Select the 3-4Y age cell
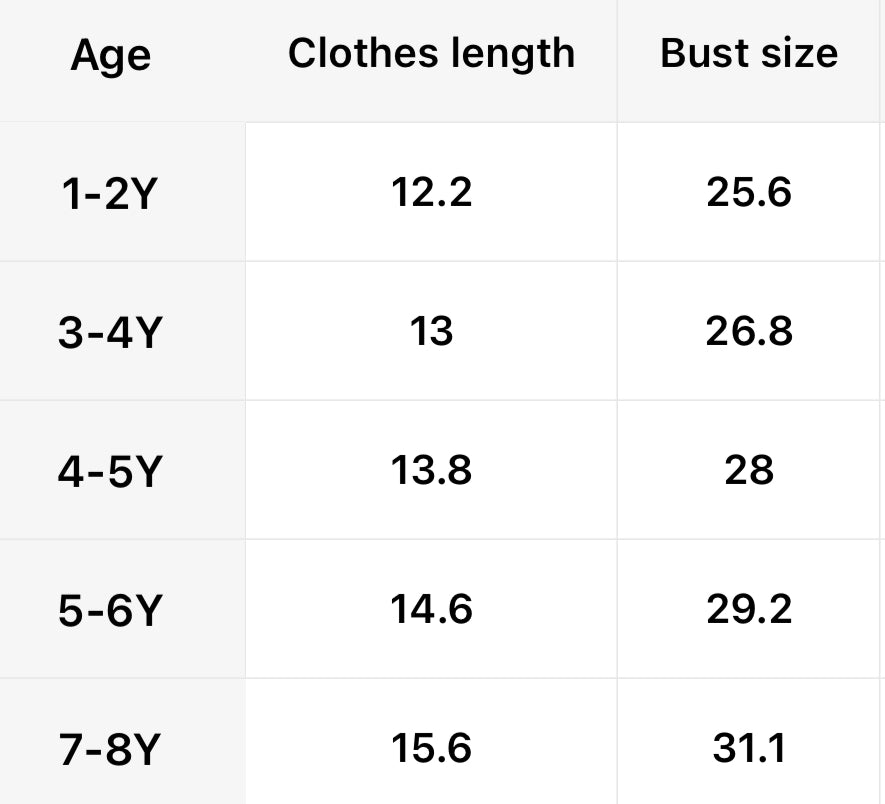 109,333
